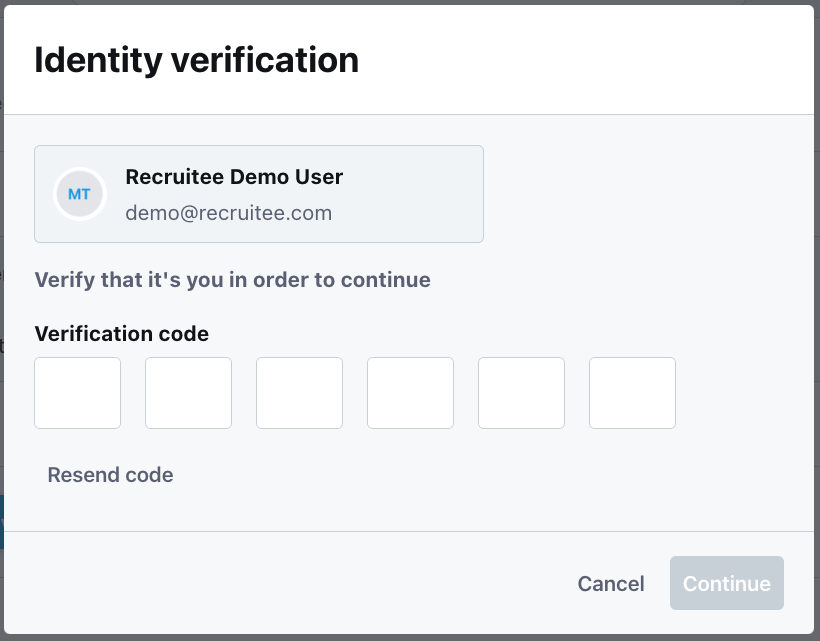
Task: Click the "Verify that it's you" instruction text
Action: coord(232,280)
